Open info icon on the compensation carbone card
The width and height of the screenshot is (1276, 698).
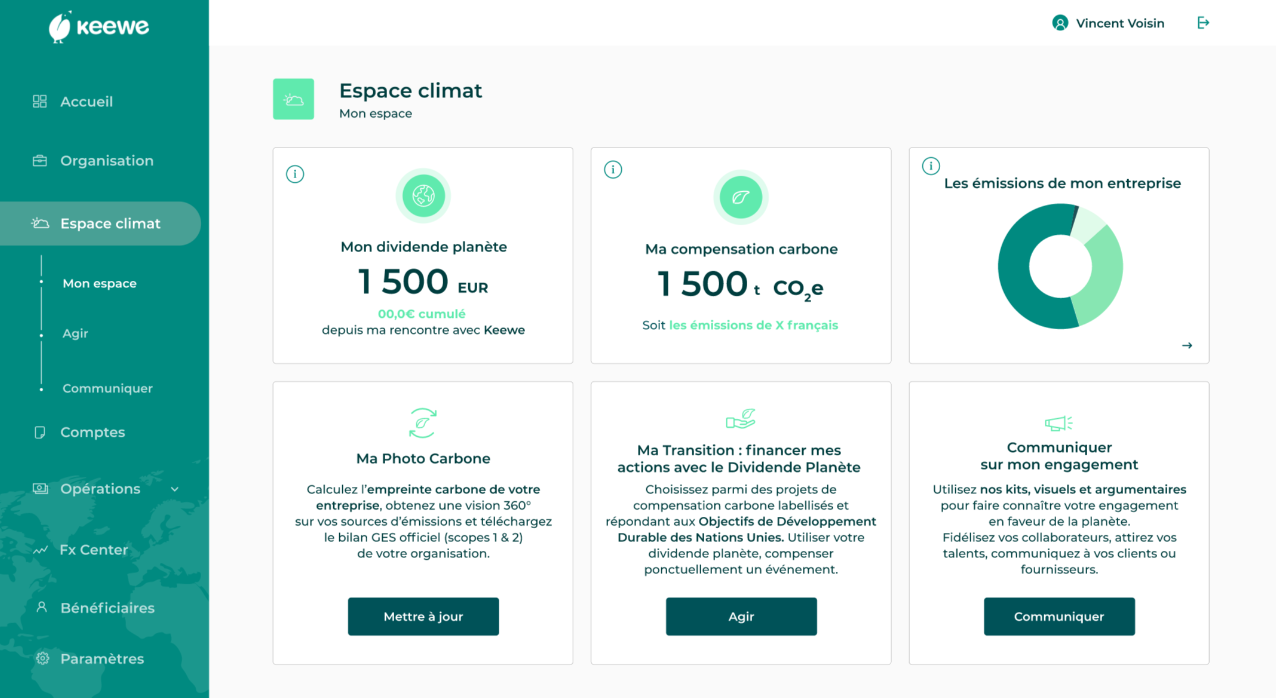point(613,170)
